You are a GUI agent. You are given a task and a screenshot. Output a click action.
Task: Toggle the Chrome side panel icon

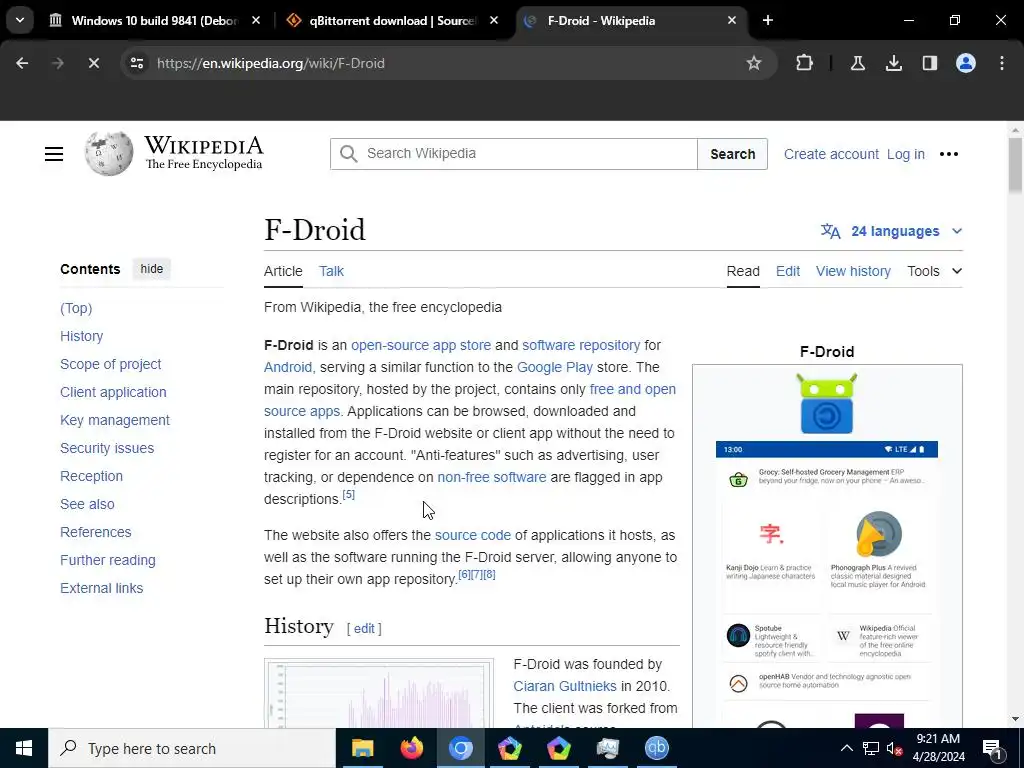pos(929,63)
